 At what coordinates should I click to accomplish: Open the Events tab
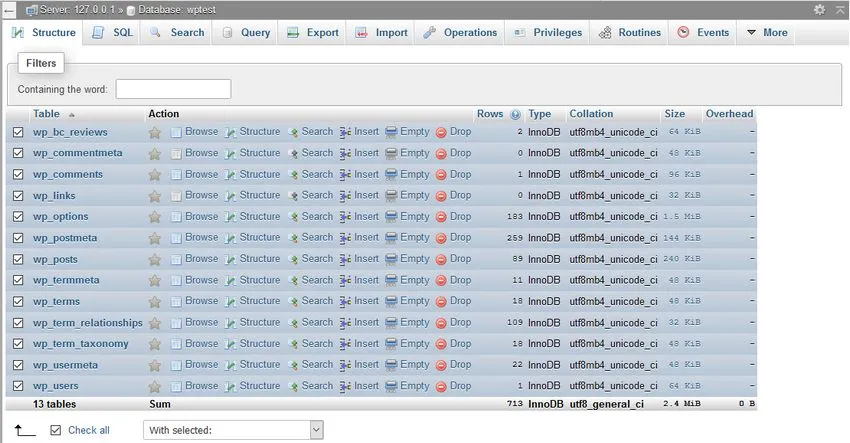pyautogui.click(x=703, y=33)
